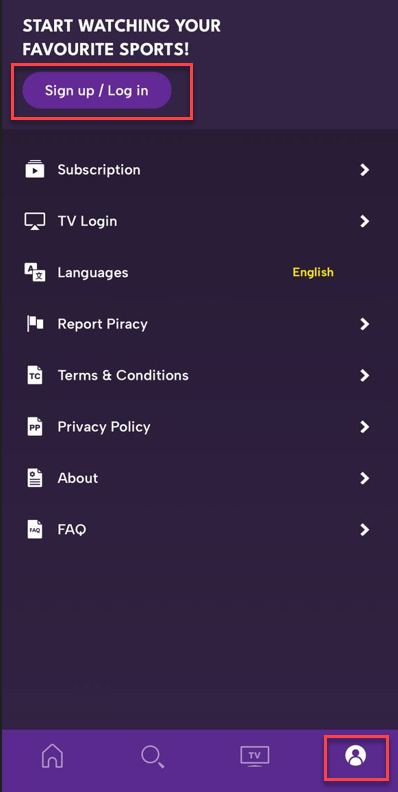Image resolution: width=398 pixels, height=792 pixels.
Task: Click the TC document icon
Action: 35,375
